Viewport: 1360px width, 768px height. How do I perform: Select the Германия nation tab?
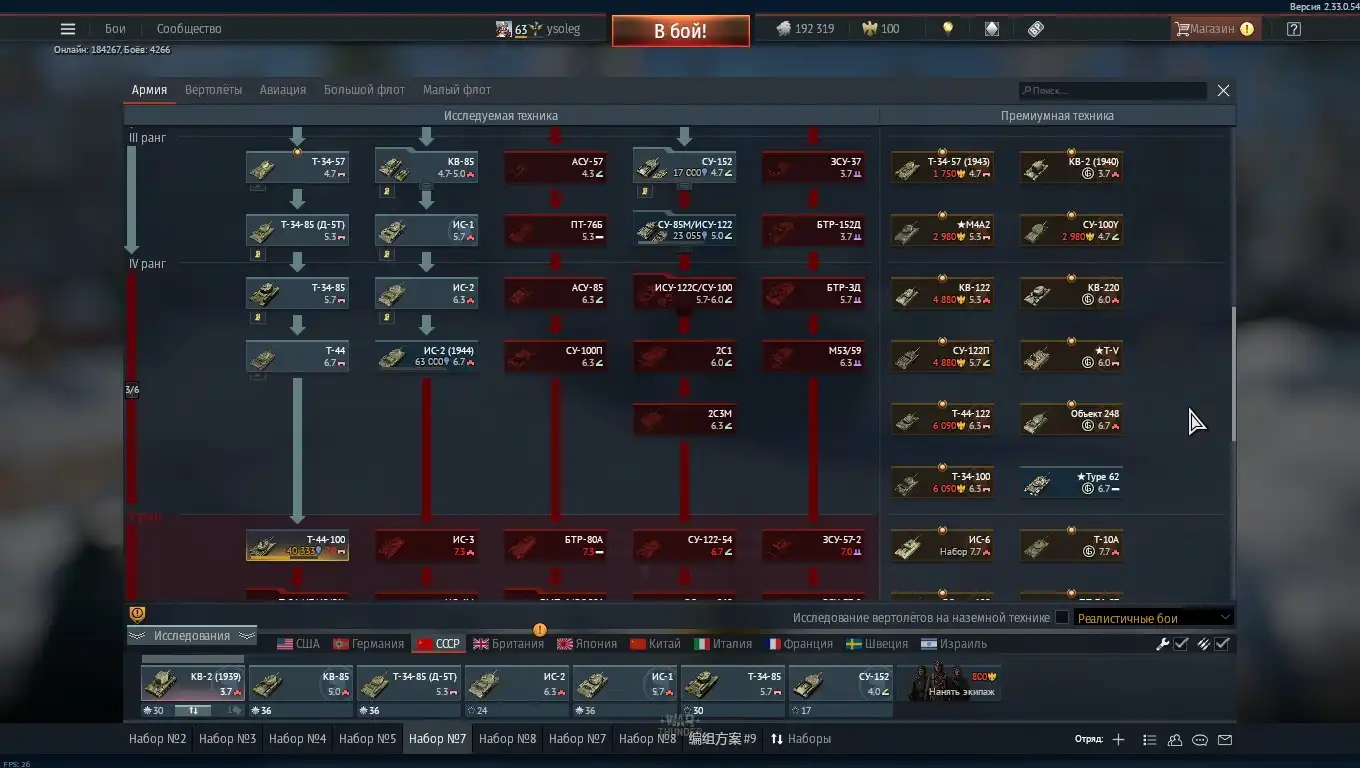pyautogui.click(x=368, y=644)
